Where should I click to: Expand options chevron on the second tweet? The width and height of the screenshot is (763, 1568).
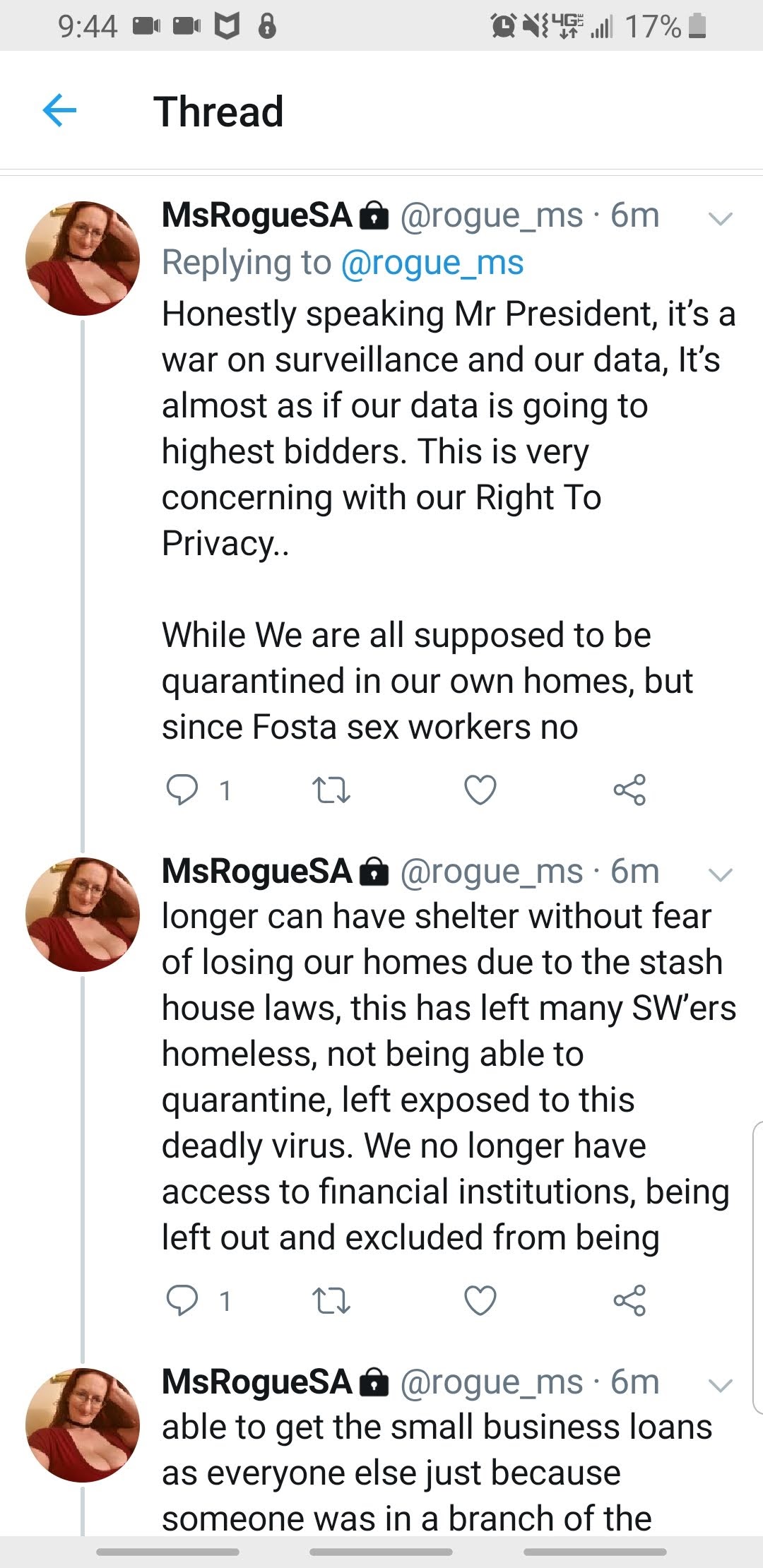pyautogui.click(x=720, y=874)
